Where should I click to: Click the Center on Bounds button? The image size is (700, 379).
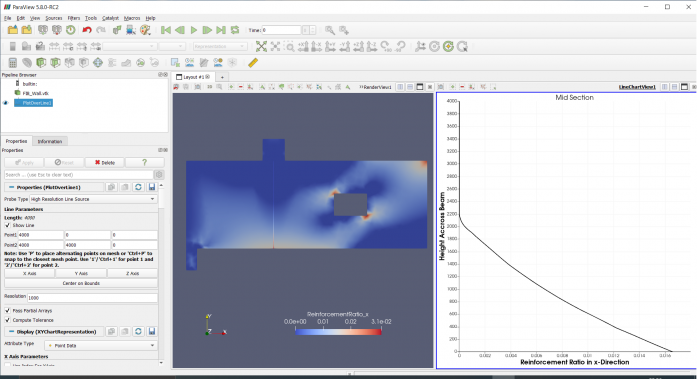pos(81,283)
